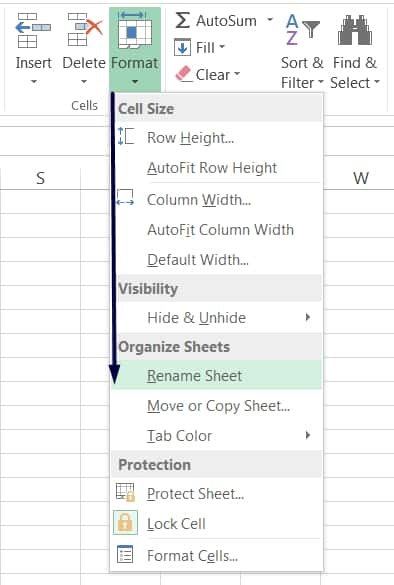Click the Sort & Filter icon
The height and width of the screenshot is (585, 394).
[x=303, y=29]
